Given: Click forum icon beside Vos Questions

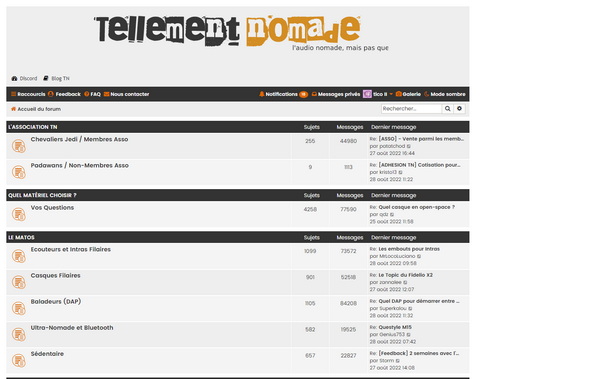Looking at the screenshot, I should (18, 214).
